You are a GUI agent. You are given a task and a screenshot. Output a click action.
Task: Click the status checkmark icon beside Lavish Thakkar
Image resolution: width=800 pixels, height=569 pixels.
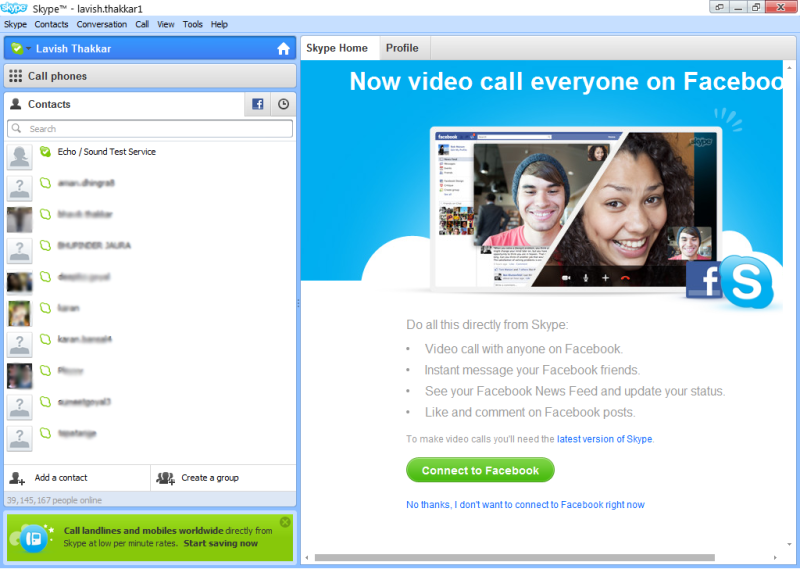17,48
